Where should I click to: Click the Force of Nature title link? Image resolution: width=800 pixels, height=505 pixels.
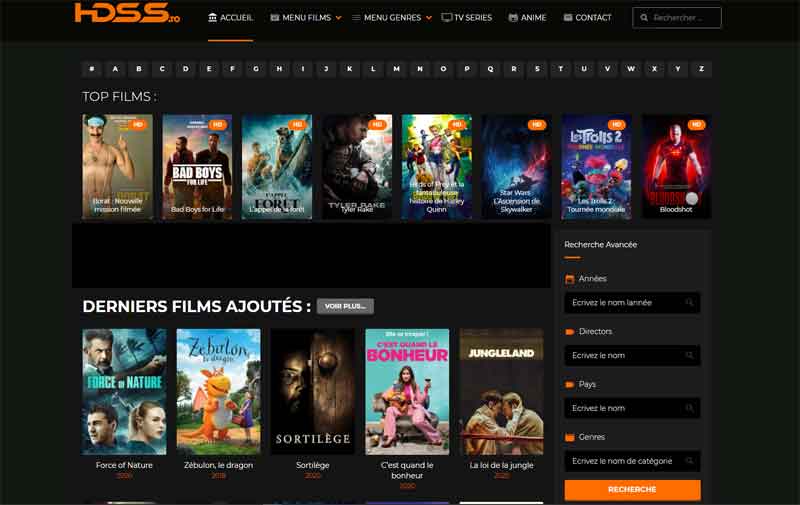point(124,465)
